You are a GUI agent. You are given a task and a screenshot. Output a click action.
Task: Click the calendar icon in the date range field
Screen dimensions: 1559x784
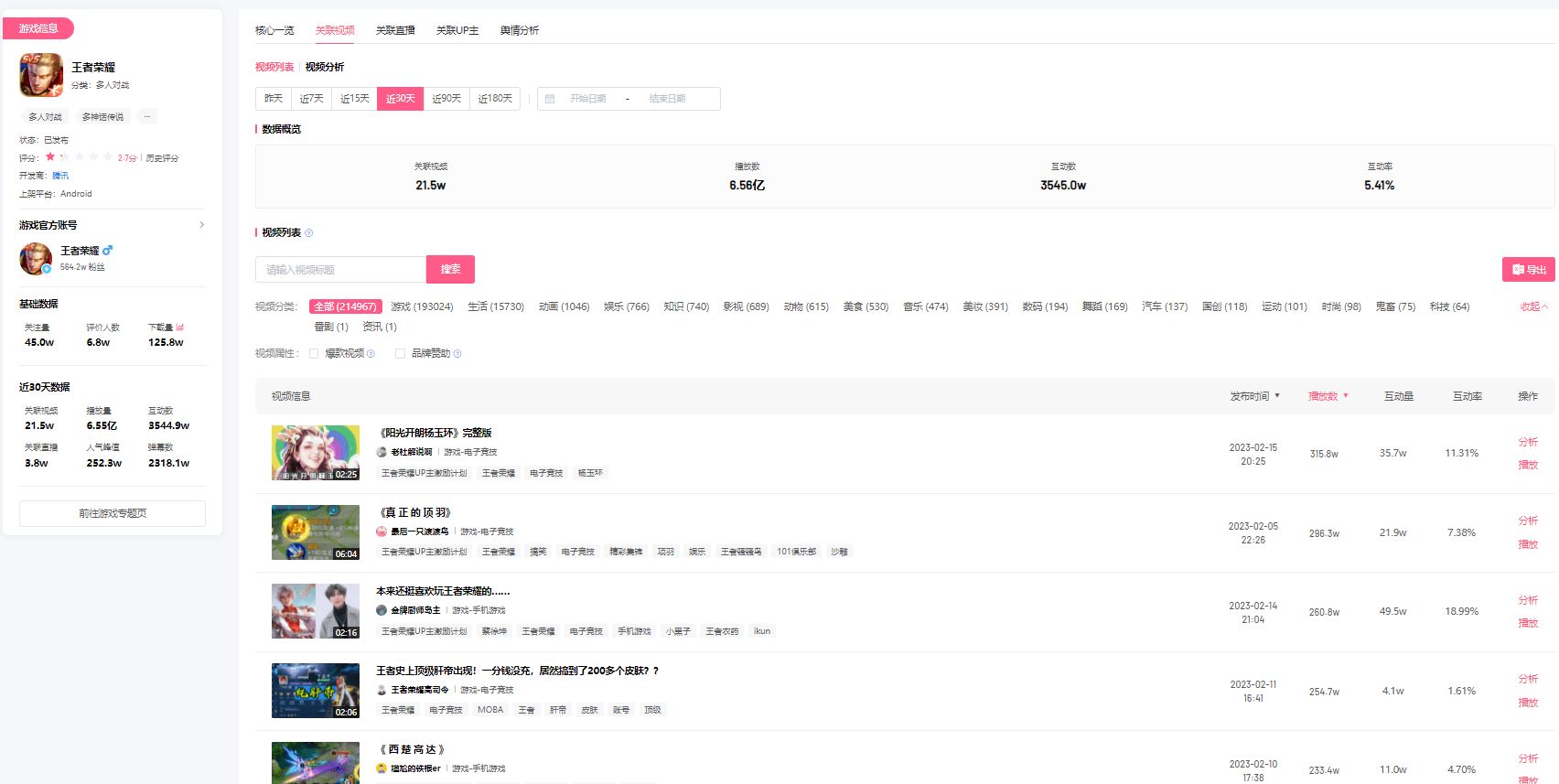tap(550, 99)
